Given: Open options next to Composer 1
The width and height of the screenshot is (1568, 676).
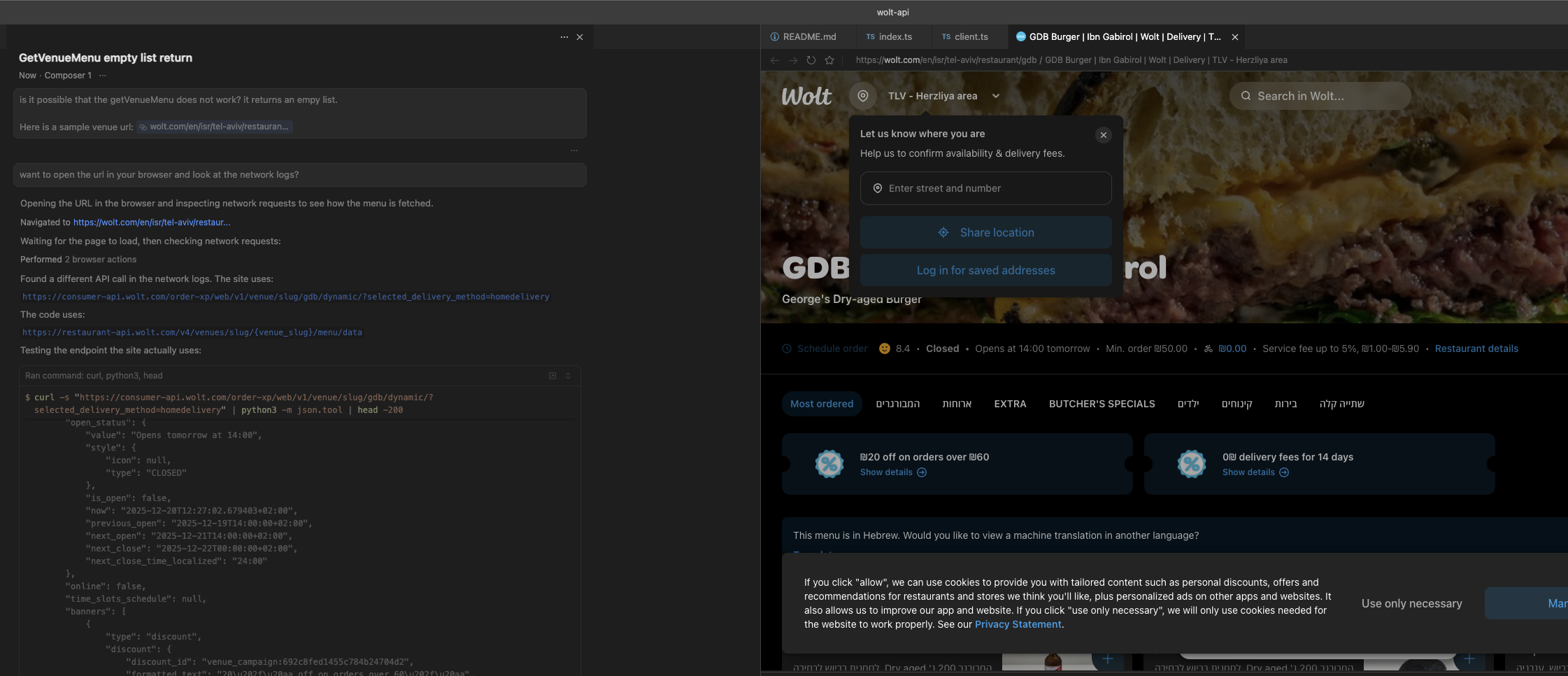Looking at the screenshot, I should (103, 76).
